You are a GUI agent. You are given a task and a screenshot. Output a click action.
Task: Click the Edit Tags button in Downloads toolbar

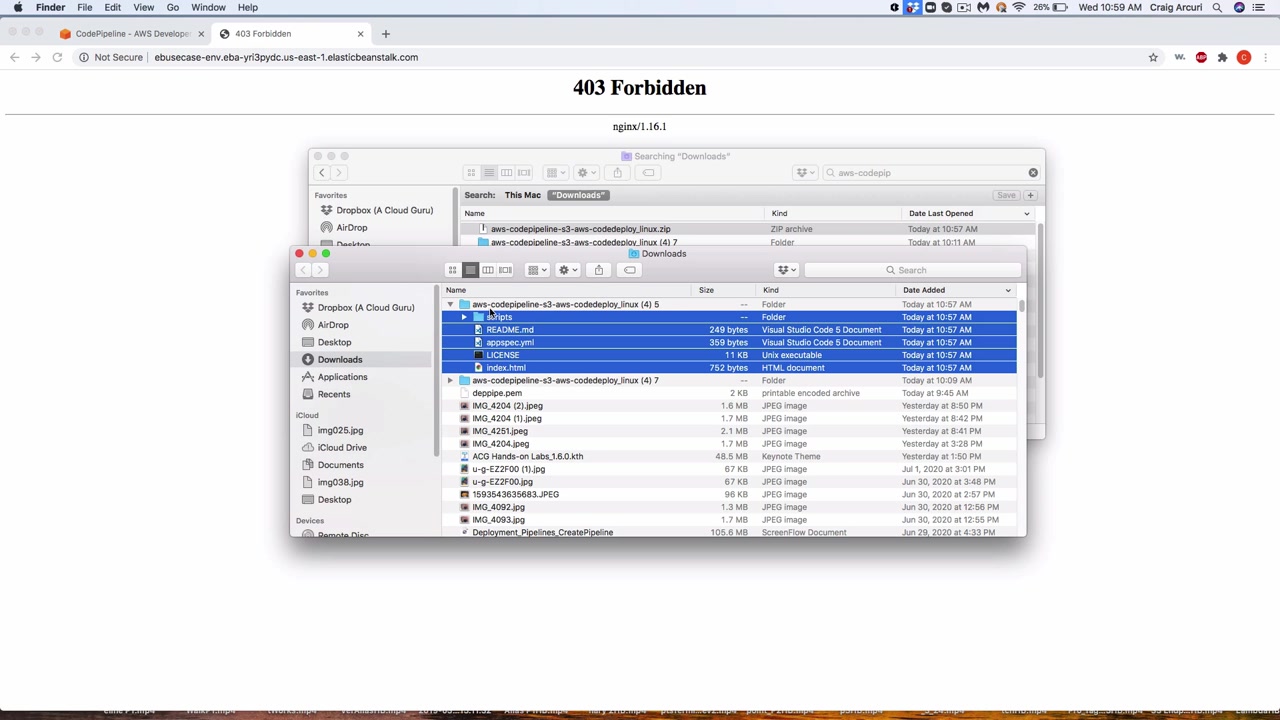pos(630,270)
